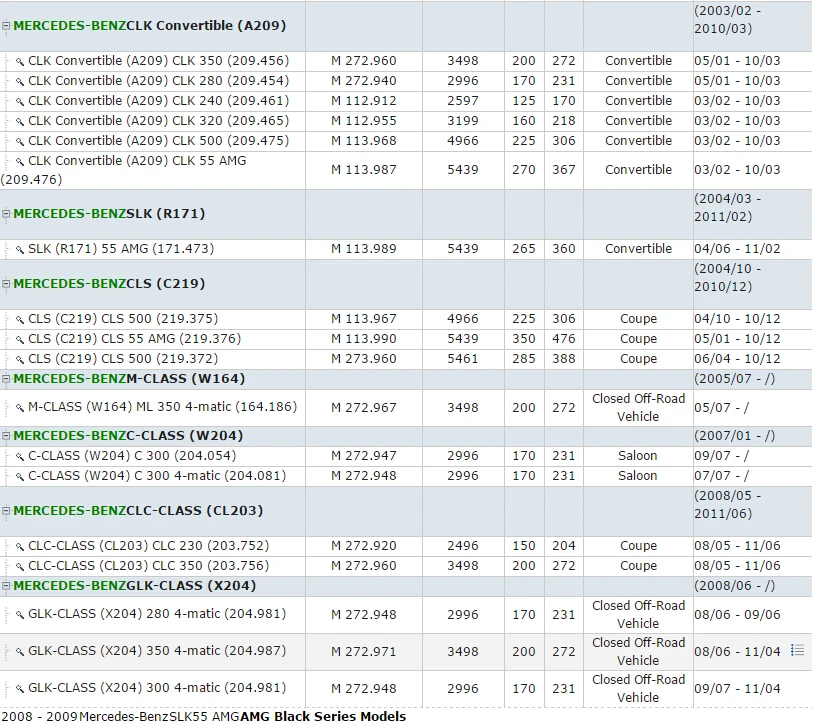The height and width of the screenshot is (726, 813).
Task: Click magnifier icon beside CLS 500 (219.372)
Action: [x=20, y=360]
